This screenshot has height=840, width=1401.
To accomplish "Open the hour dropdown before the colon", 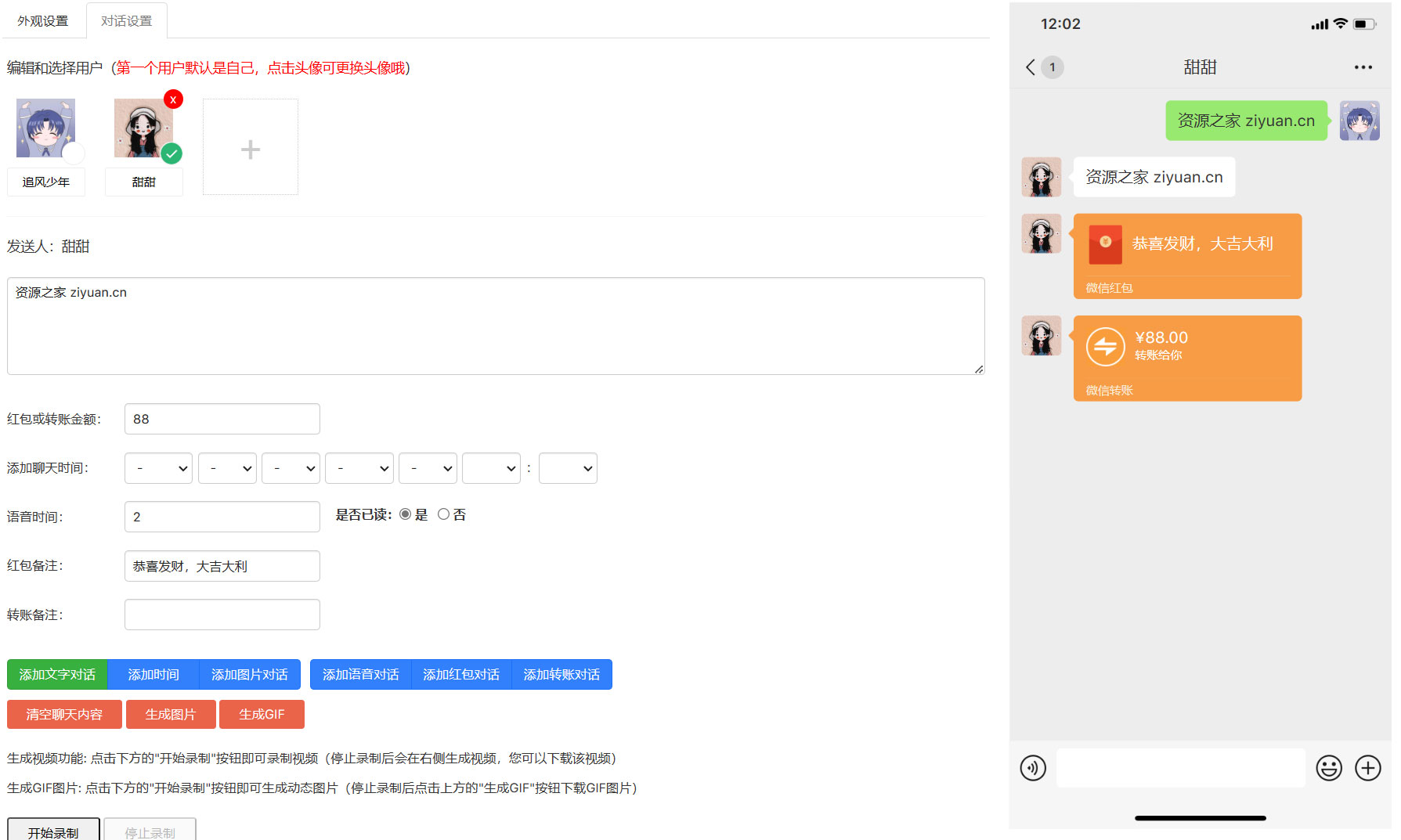I will tap(491, 467).
